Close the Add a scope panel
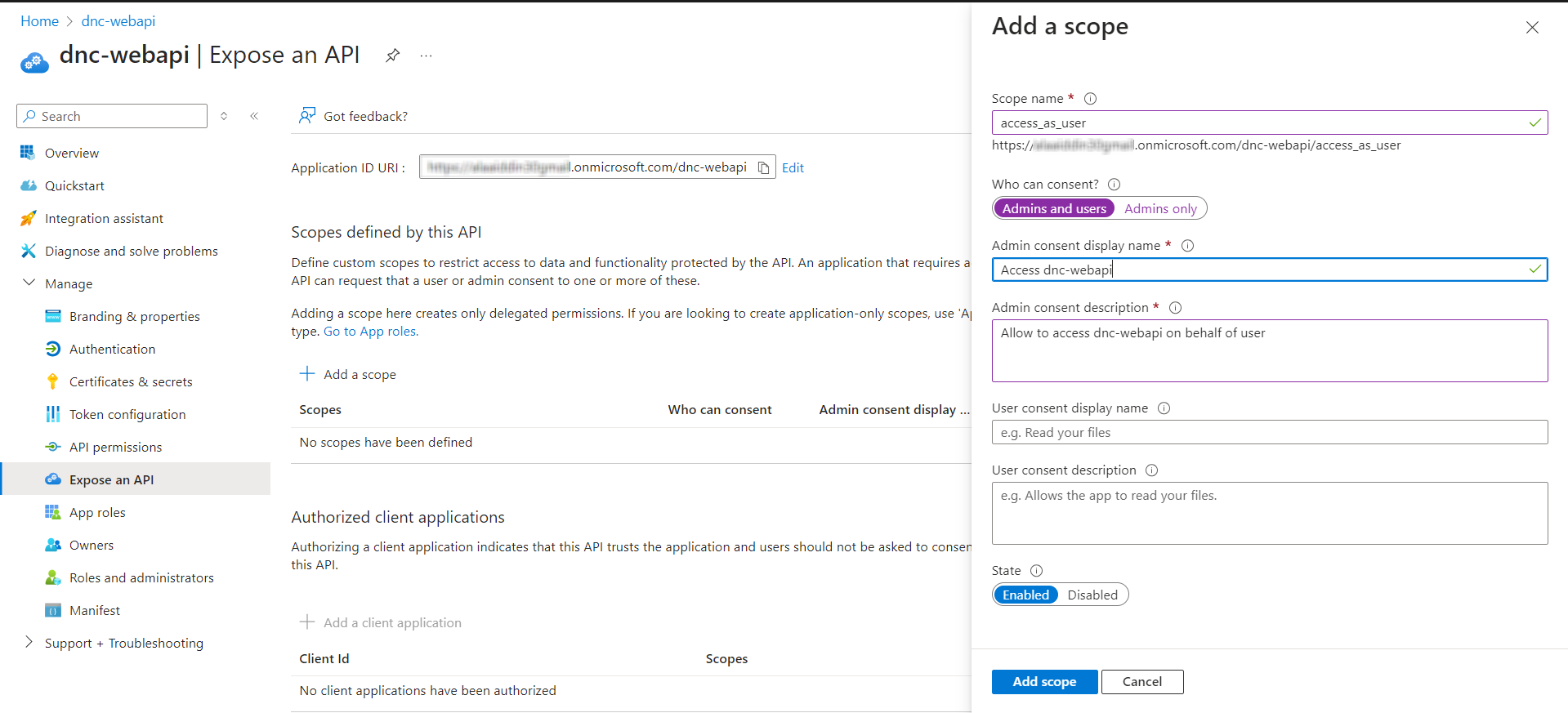This screenshot has height=713, width=1568. (1532, 27)
